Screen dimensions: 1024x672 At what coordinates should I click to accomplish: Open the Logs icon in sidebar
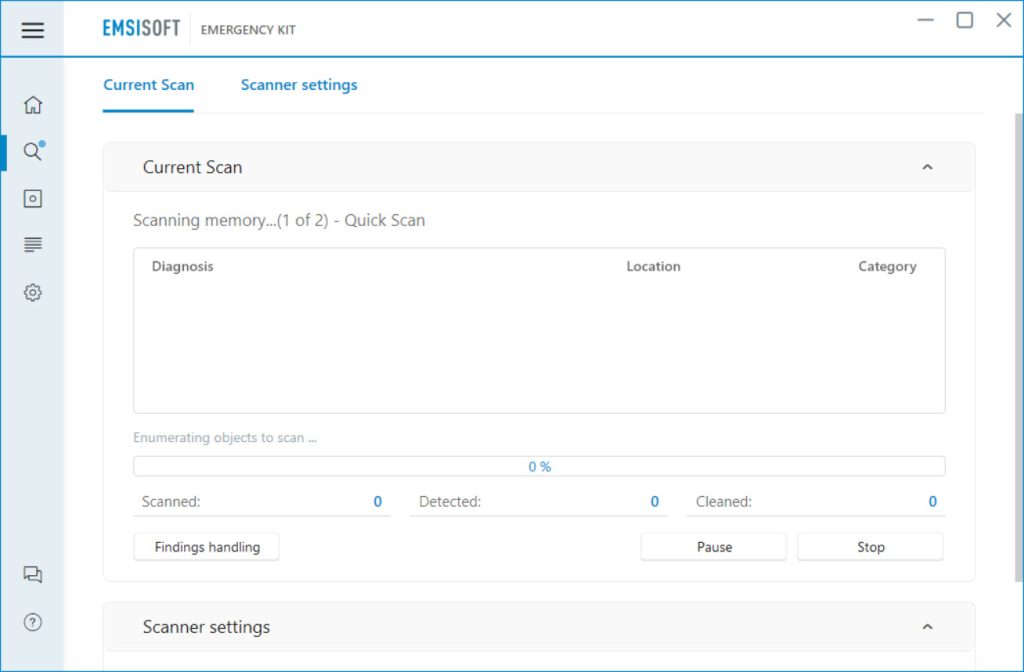point(33,245)
